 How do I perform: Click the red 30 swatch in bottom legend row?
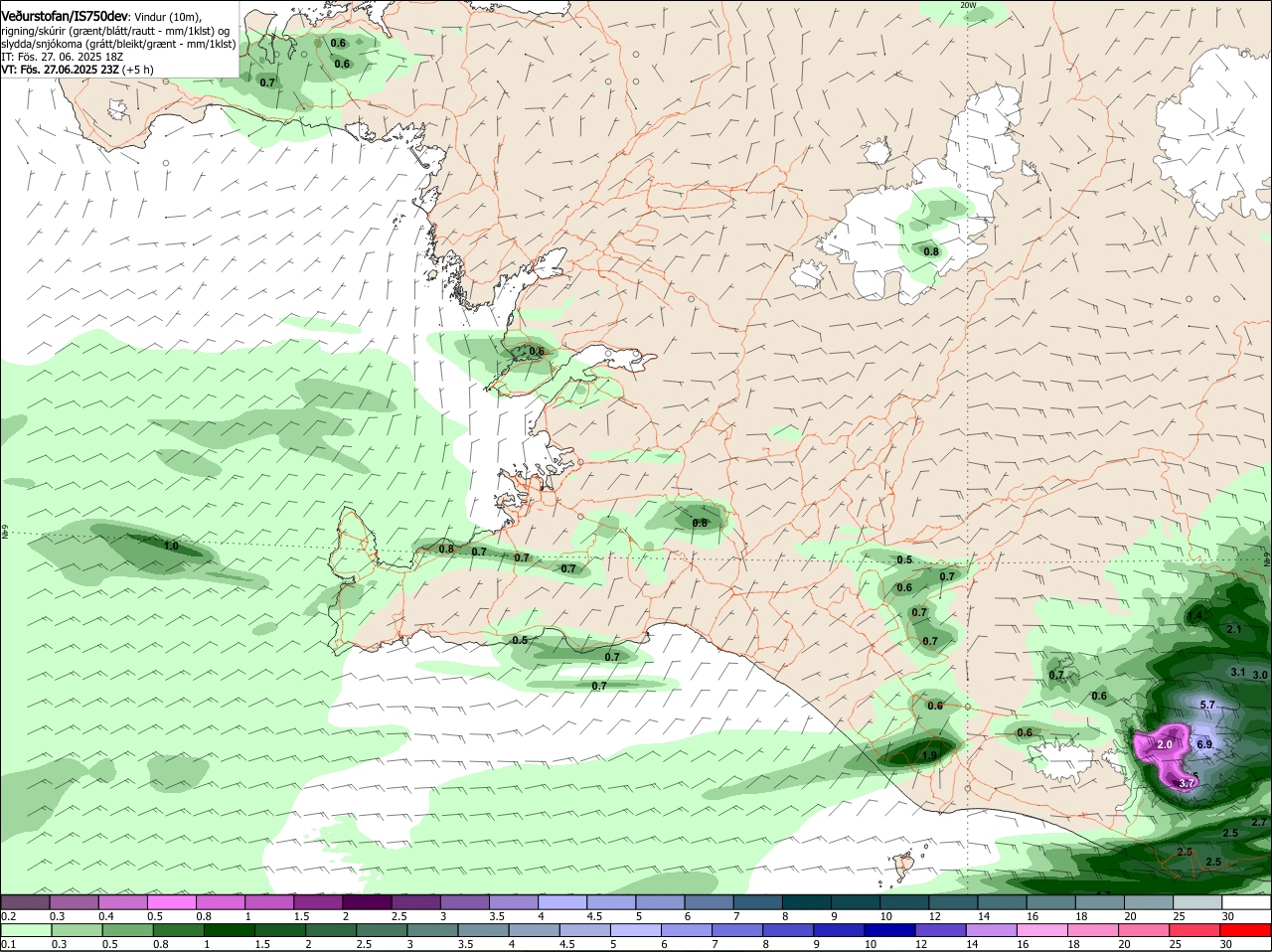pos(1246,930)
